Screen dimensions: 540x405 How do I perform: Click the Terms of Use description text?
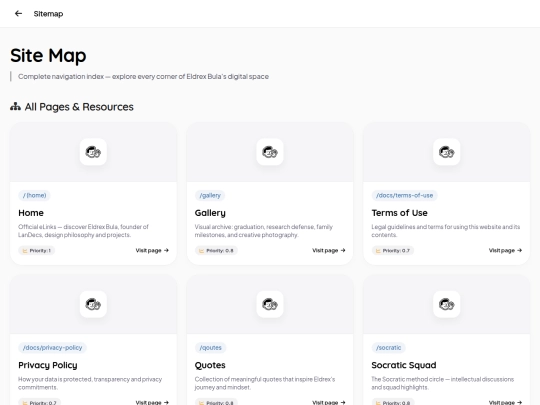pyautogui.click(x=446, y=231)
